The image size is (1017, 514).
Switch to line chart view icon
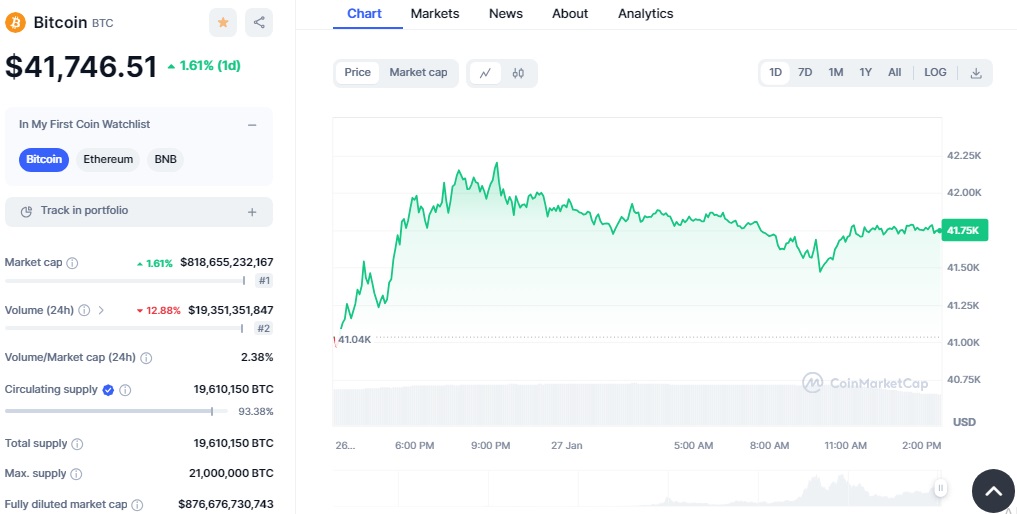pos(485,73)
